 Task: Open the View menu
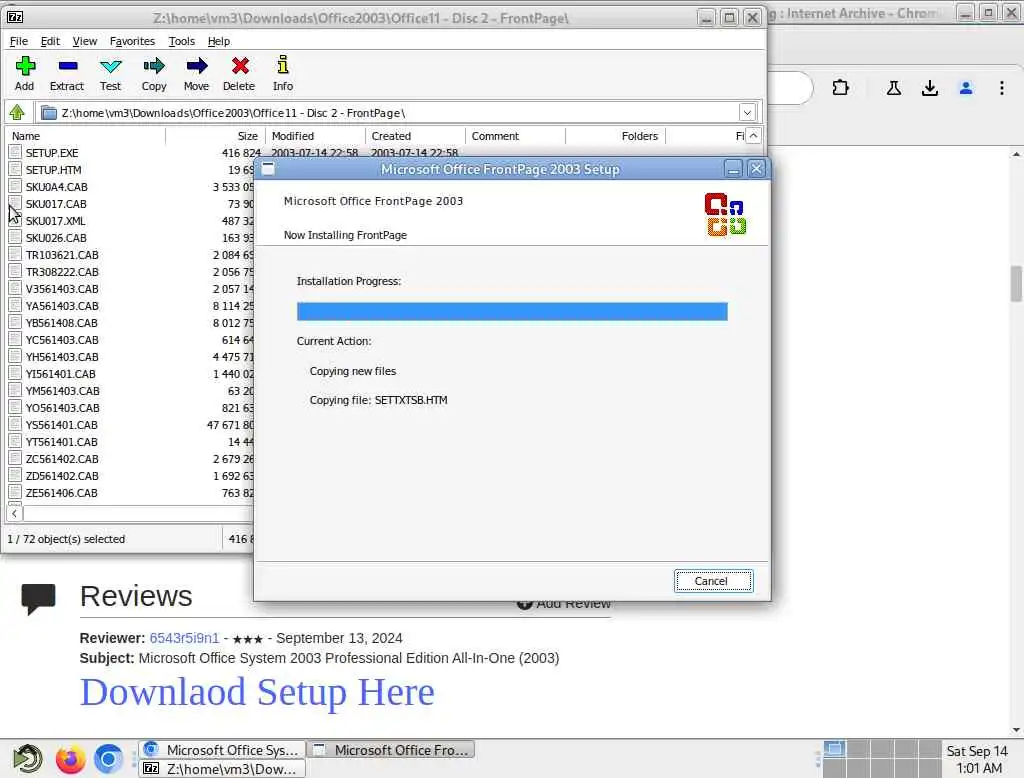point(85,41)
